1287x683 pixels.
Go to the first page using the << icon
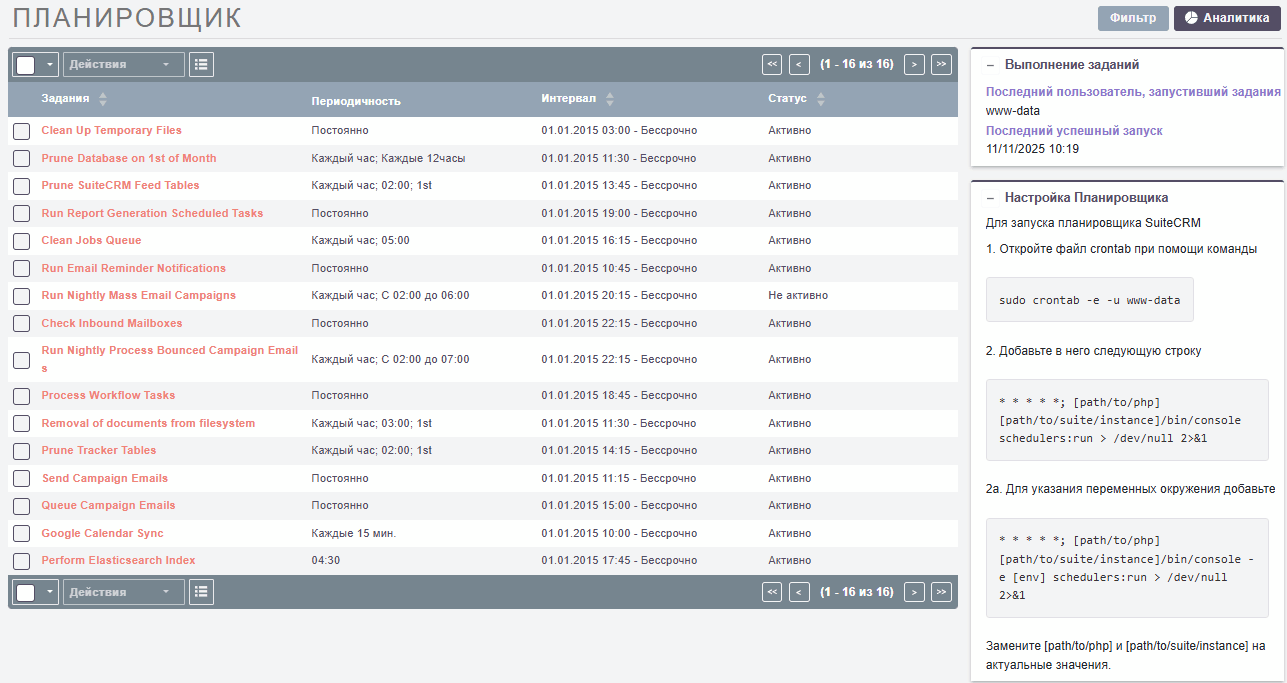pos(771,64)
